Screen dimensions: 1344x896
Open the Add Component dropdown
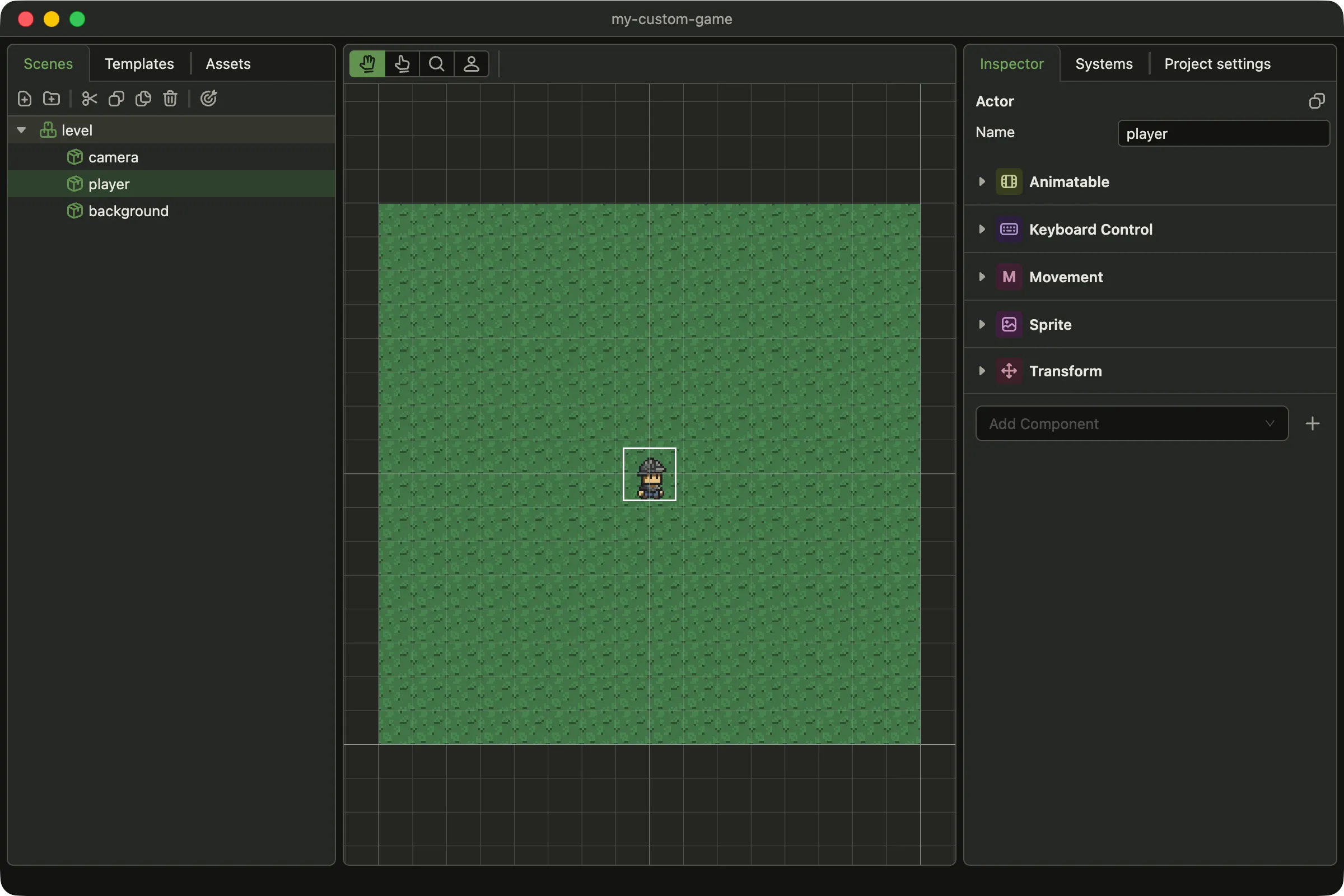pos(1131,423)
